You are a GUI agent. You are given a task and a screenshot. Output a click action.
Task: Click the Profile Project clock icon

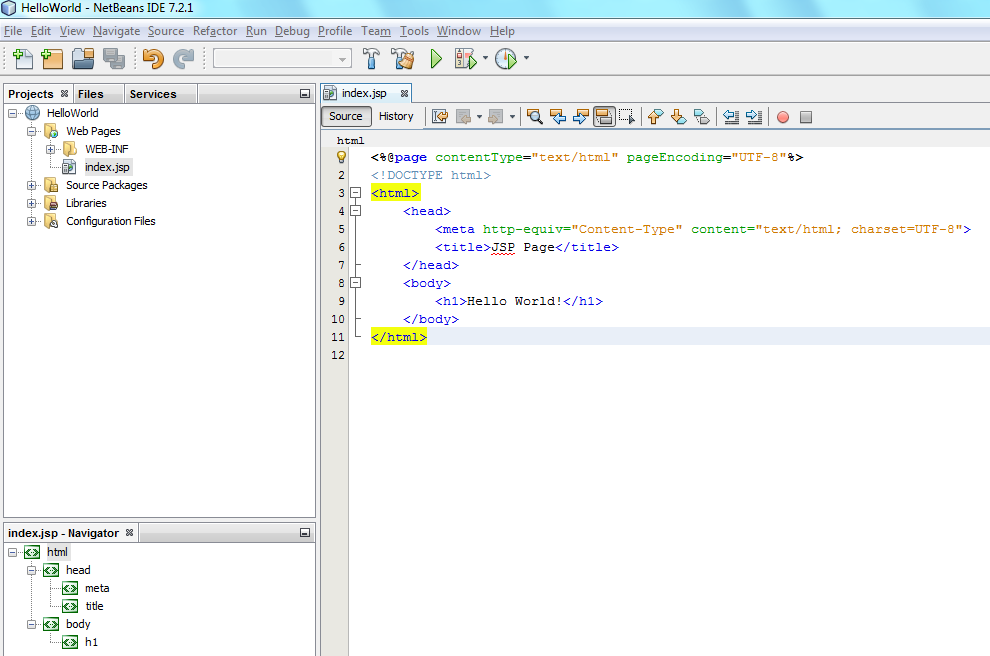coord(506,59)
